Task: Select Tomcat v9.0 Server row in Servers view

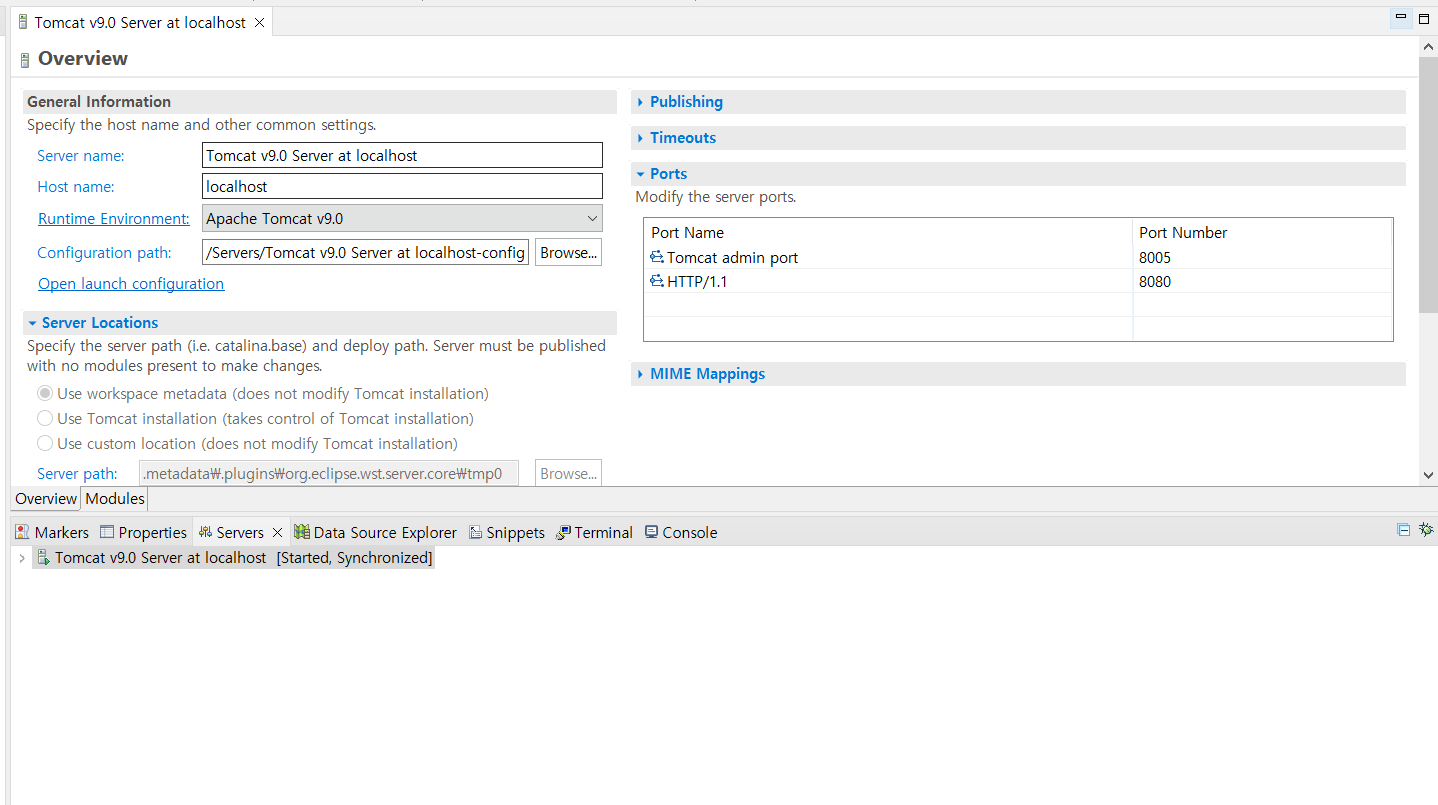Action: tap(234, 558)
